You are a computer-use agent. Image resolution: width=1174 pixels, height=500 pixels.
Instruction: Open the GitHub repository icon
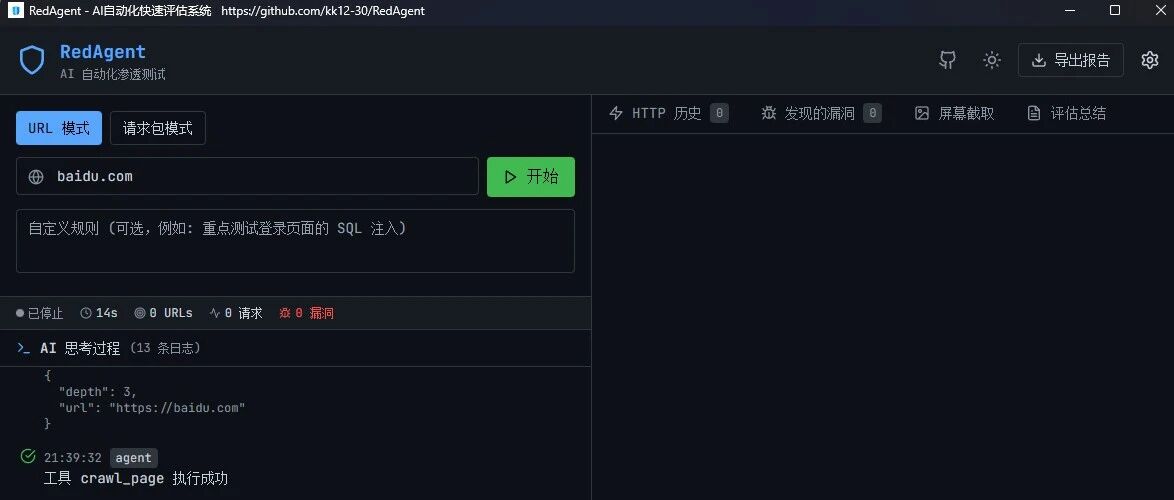tap(948, 60)
